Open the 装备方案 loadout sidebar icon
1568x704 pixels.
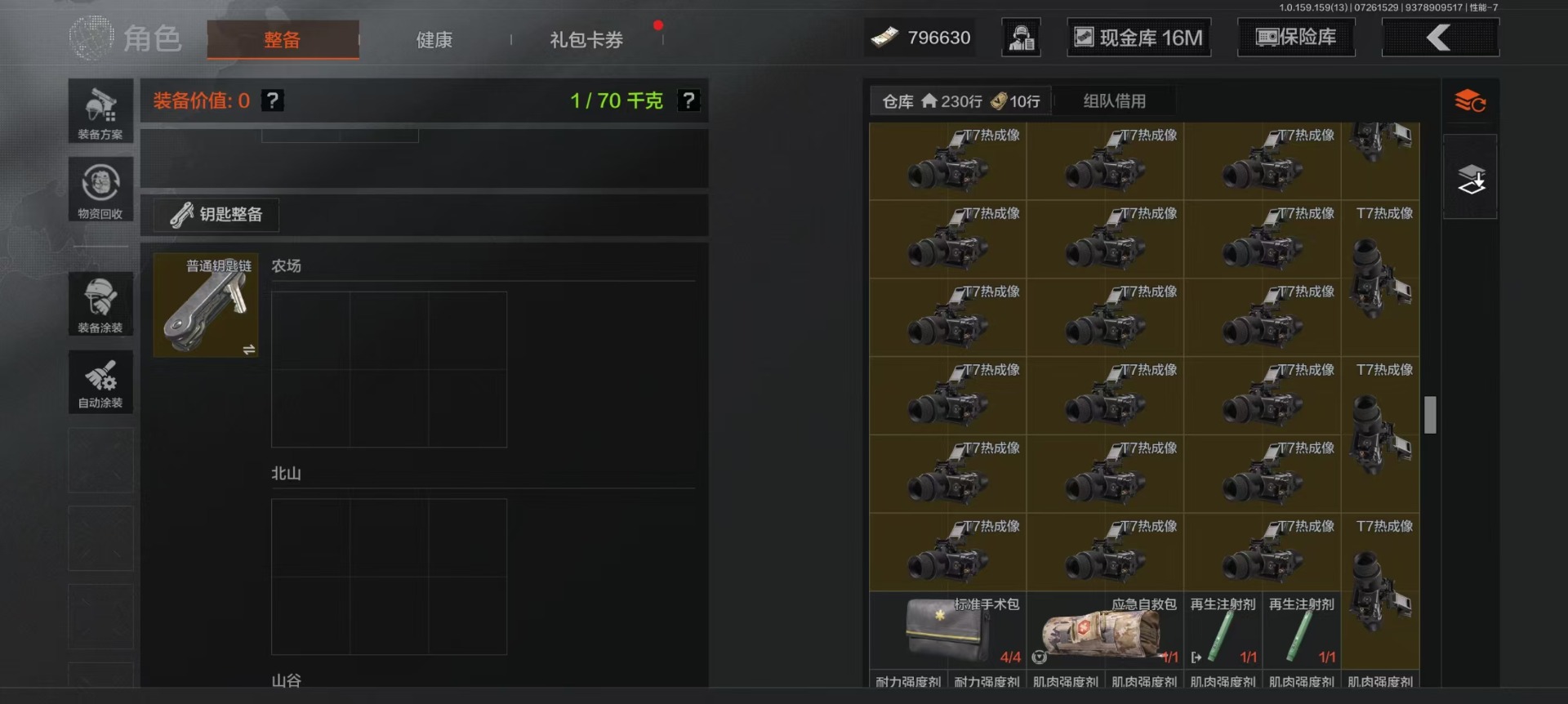point(100,111)
